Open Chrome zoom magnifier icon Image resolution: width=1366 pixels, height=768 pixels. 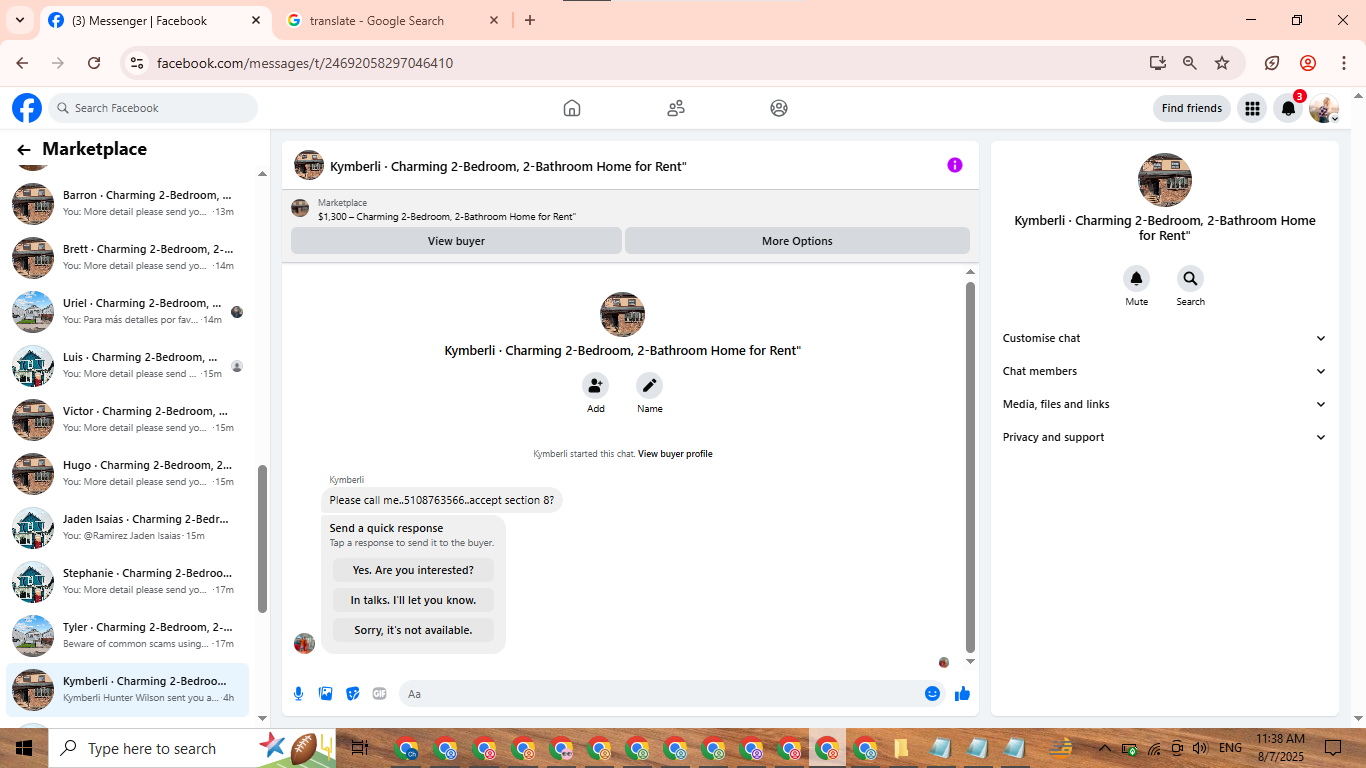pyautogui.click(x=1190, y=63)
